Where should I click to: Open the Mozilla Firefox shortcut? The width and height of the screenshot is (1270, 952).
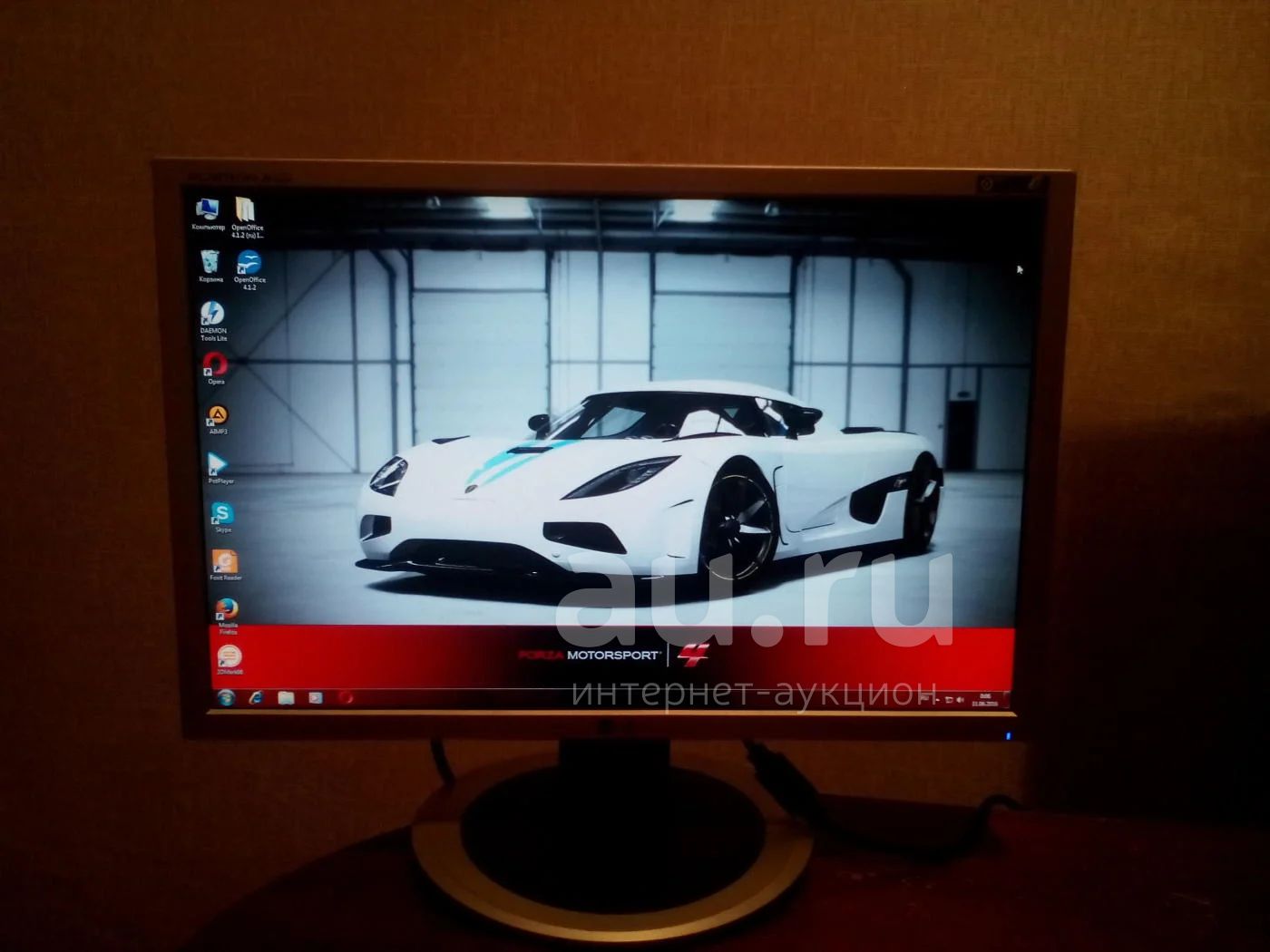(228, 615)
